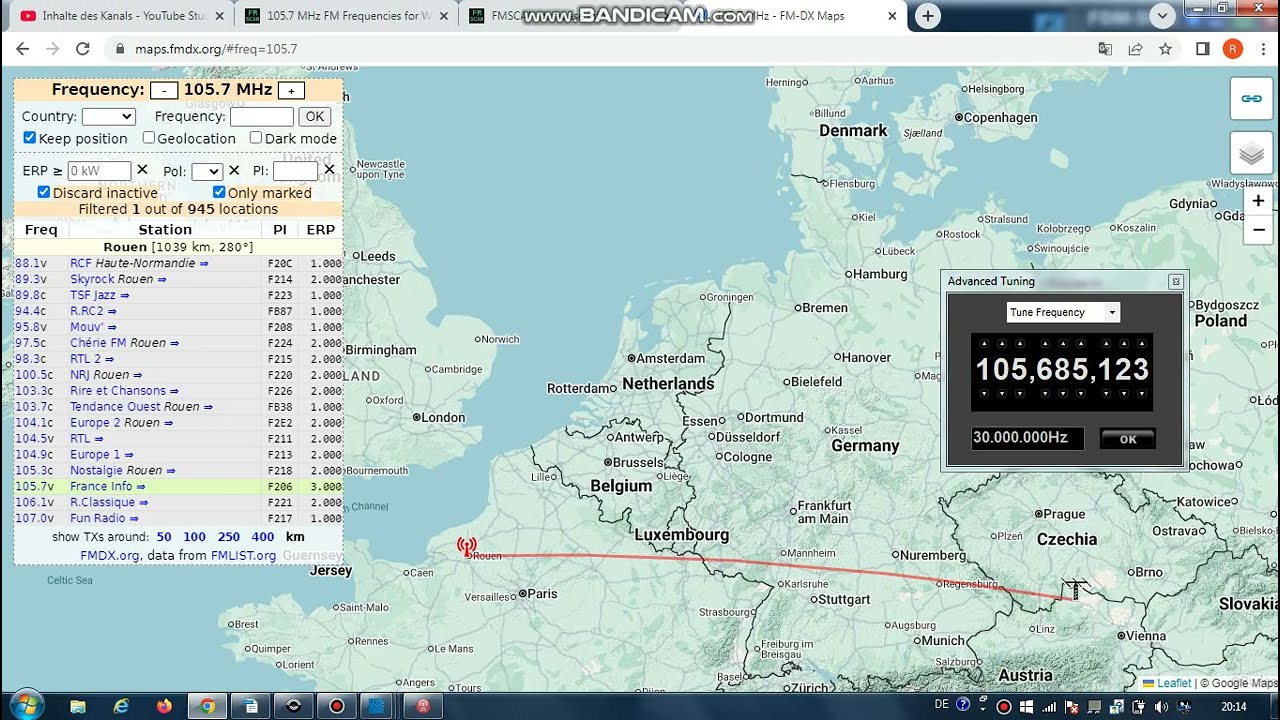Screen dimensions: 1280x720
Task: Reload the maps.fmdx.org page
Action: 83,48
